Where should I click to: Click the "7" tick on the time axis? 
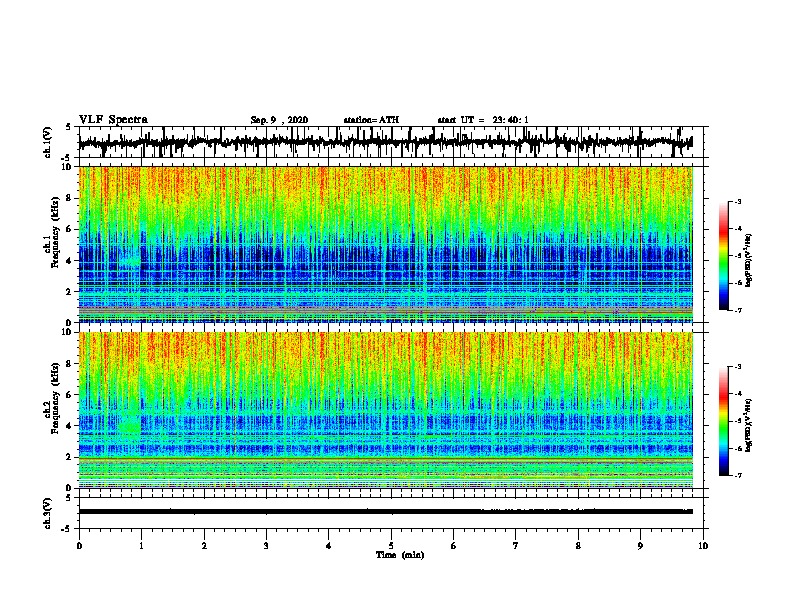[516, 546]
